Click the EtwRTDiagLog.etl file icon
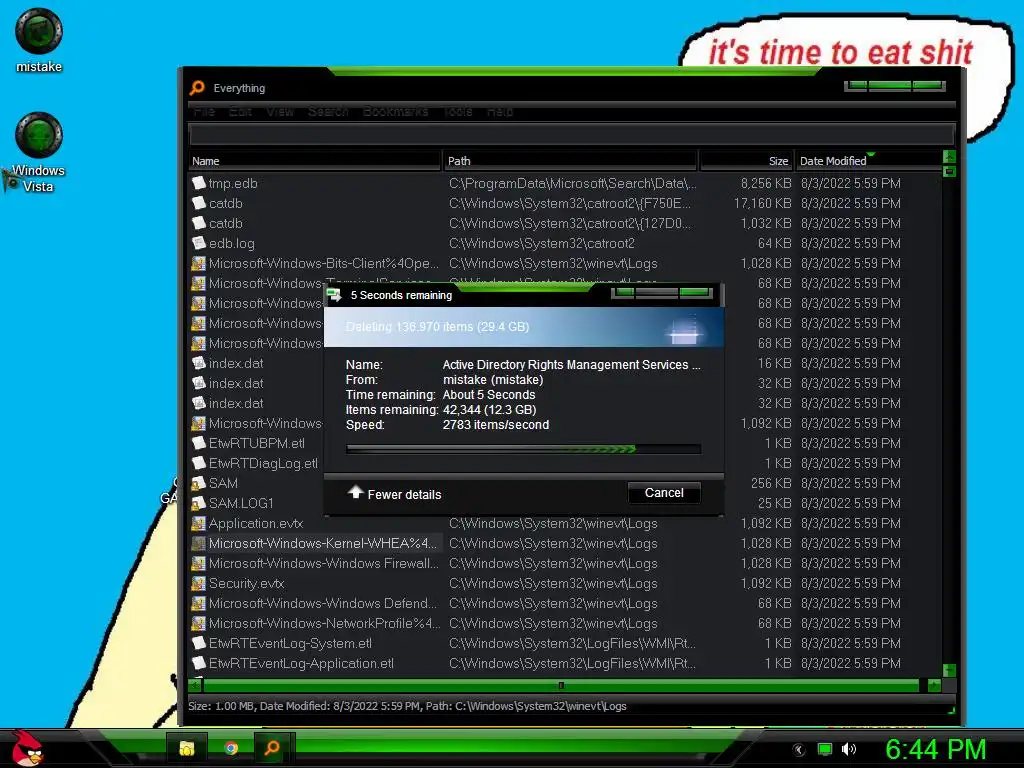Image resolution: width=1024 pixels, height=768 pixels. click(199, 463)
